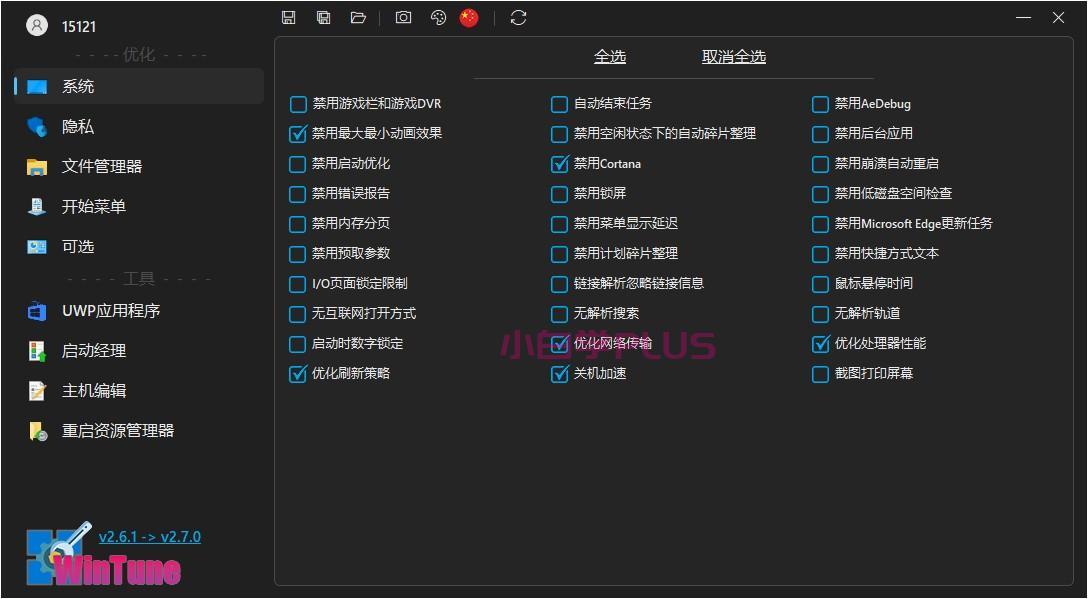This screenshot has height=599, width=1088.
Task: Close the WinTune window
Action: [1058, 18]
